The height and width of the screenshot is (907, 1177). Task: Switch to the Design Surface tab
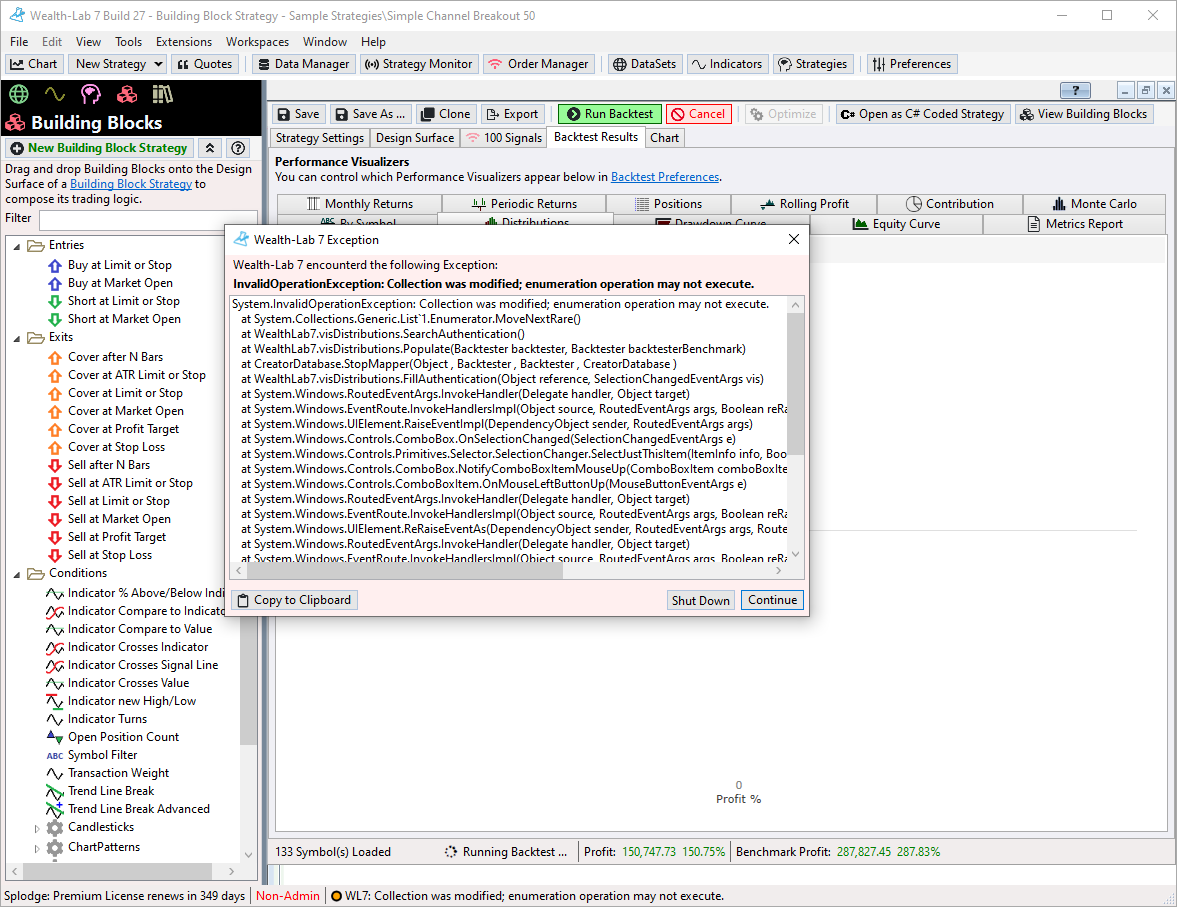click(x=415, y=138)
